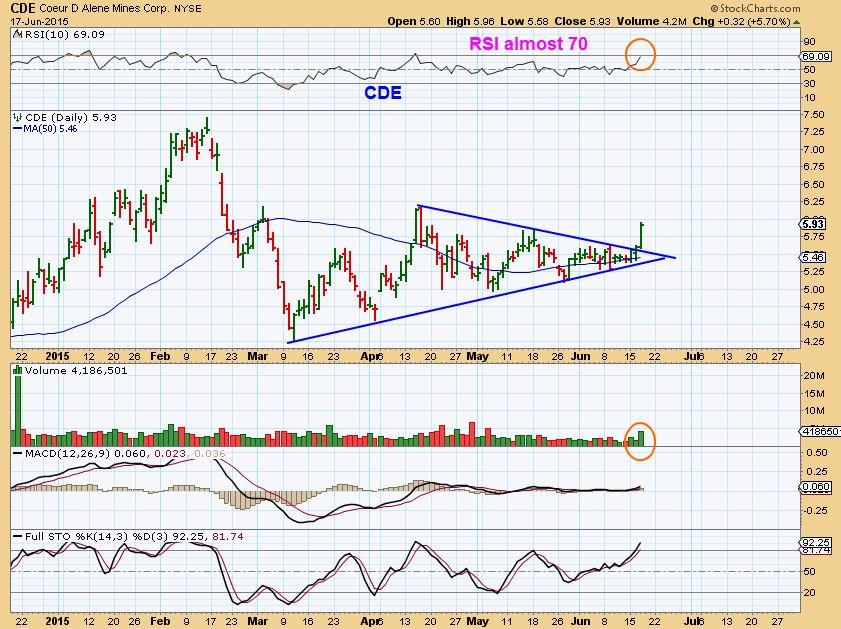Click the 5.00 price axis label
Image resolution: width=841 pixels, height=629 pixels.
pyautogui.click(x=814, y=290)
